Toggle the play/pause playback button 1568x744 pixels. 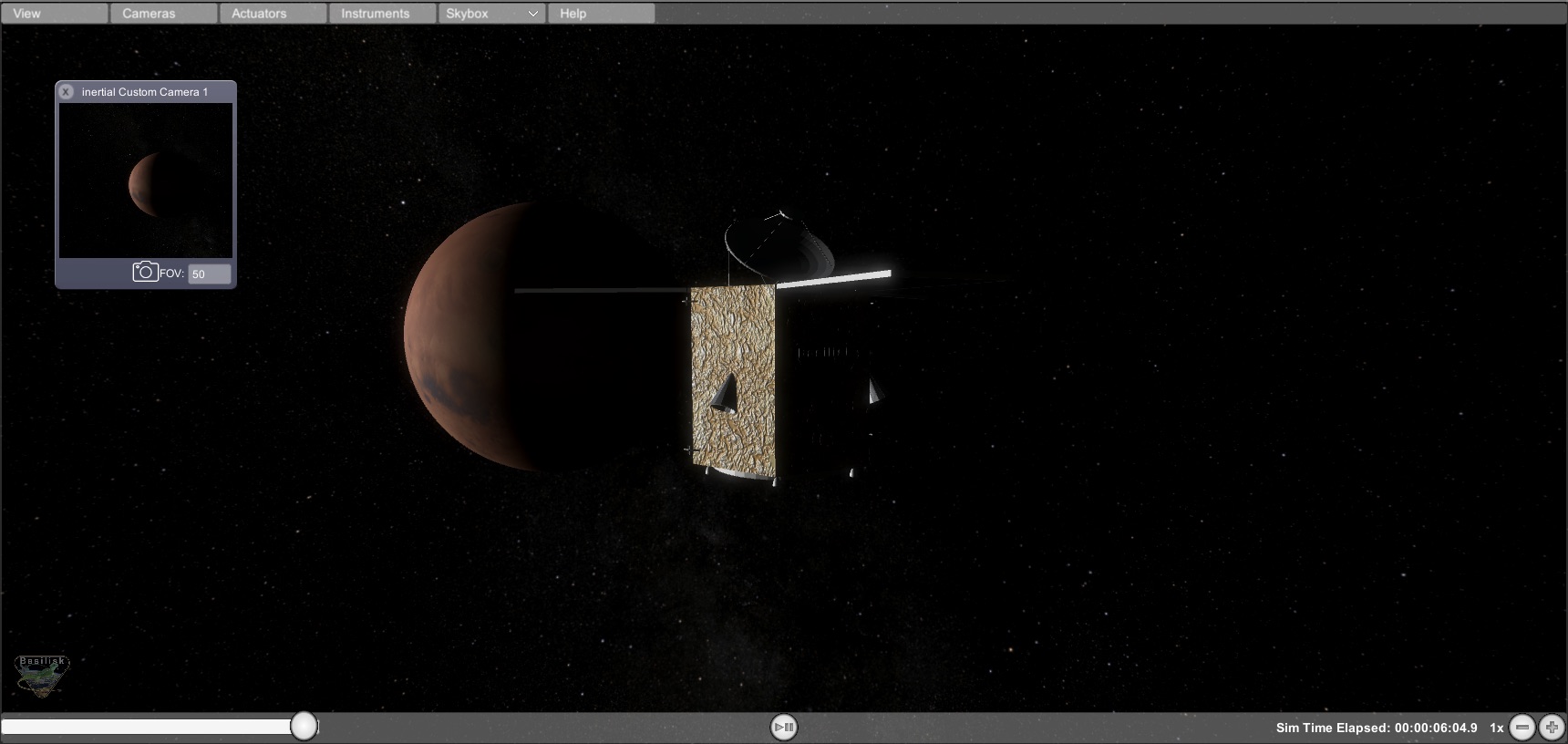click(x=783, y=727)
